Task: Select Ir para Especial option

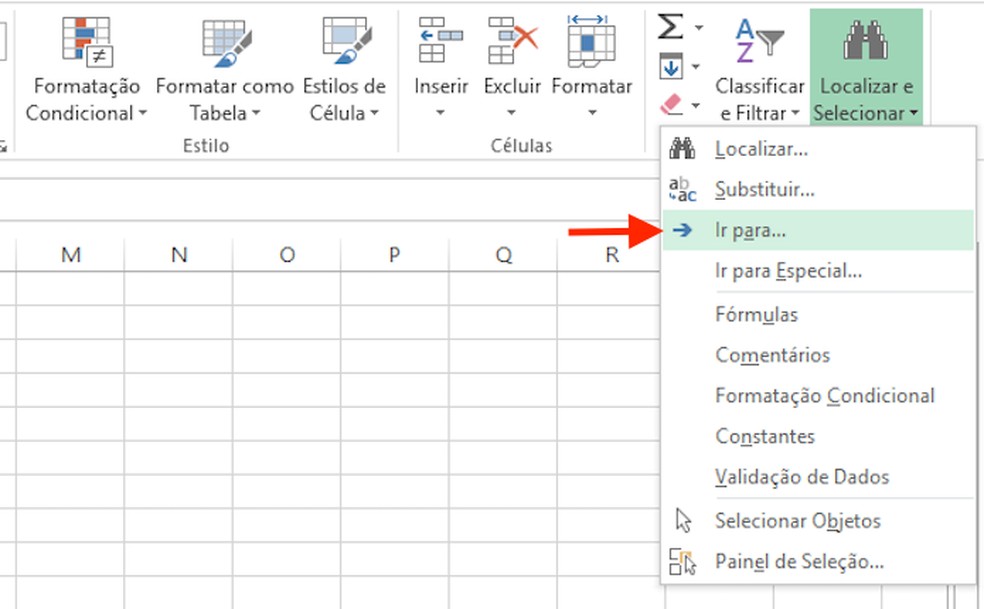Action: pos(790,270)
